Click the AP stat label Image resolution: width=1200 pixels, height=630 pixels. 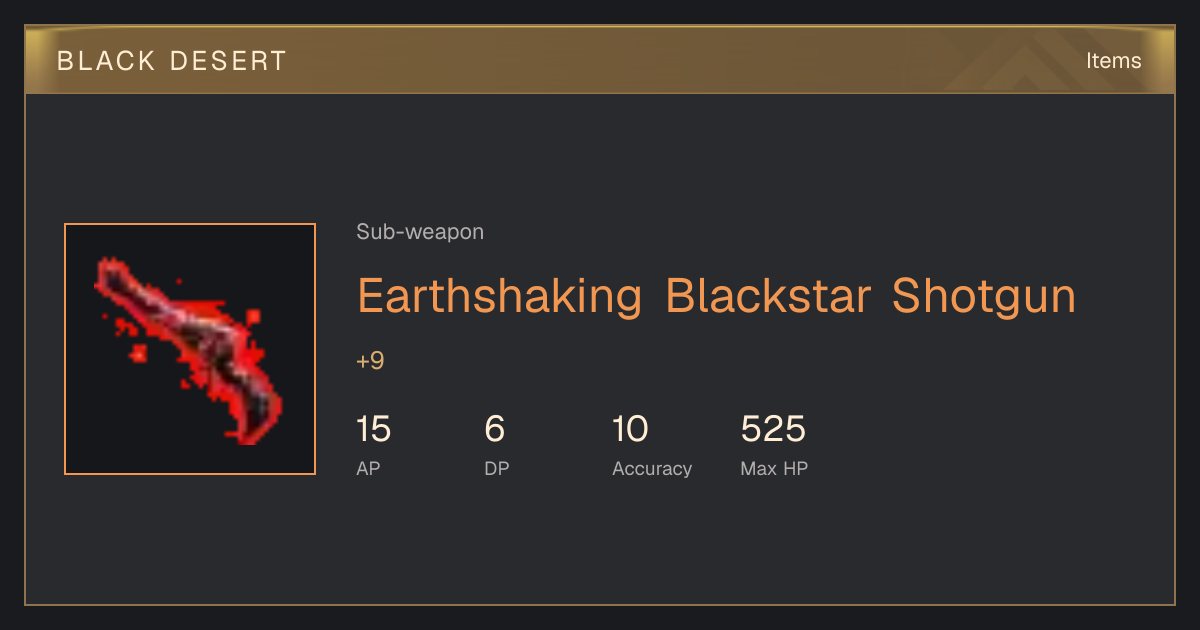point(368,468)
